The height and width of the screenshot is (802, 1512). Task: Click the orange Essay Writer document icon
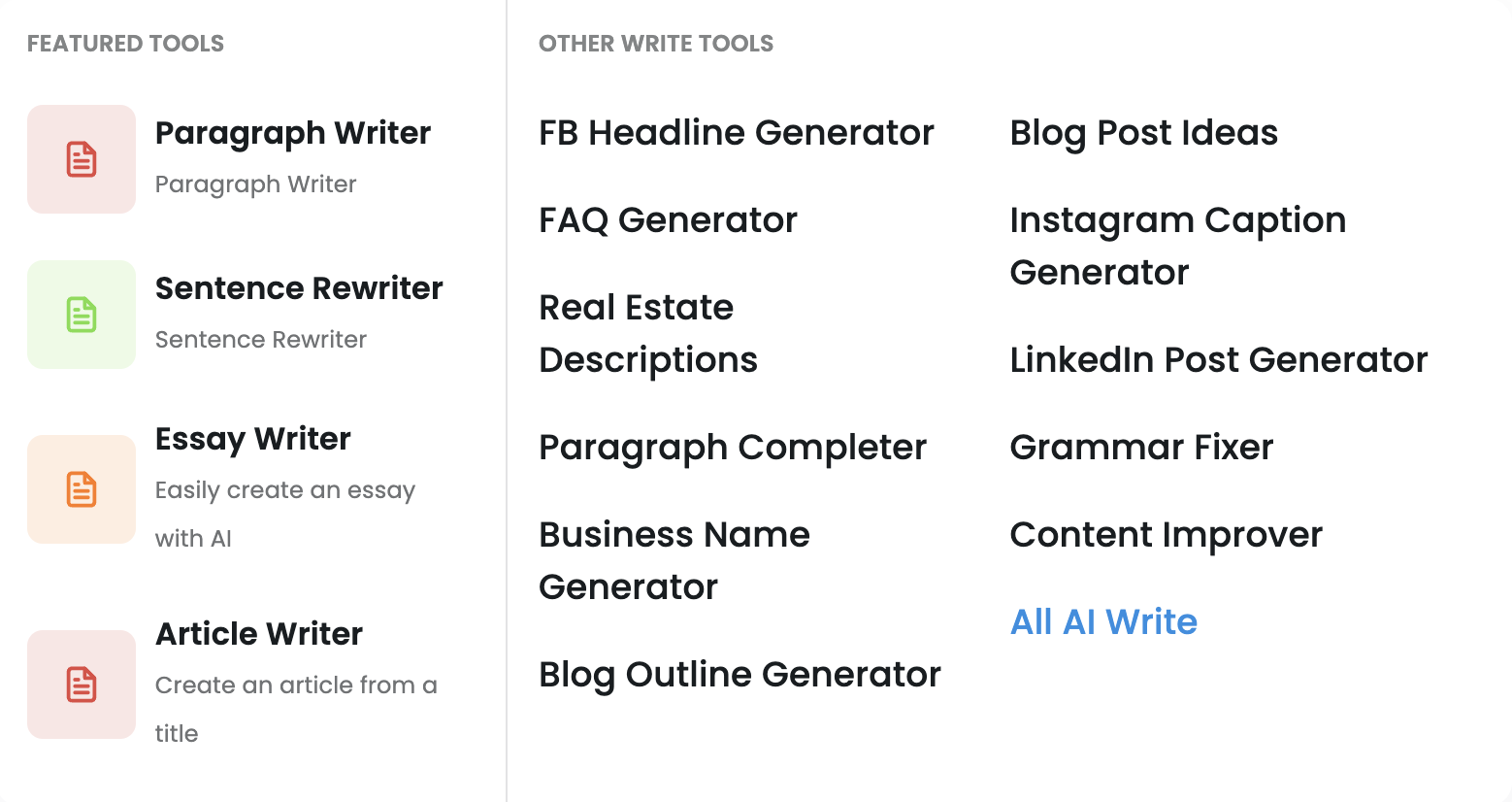(82, 489)
